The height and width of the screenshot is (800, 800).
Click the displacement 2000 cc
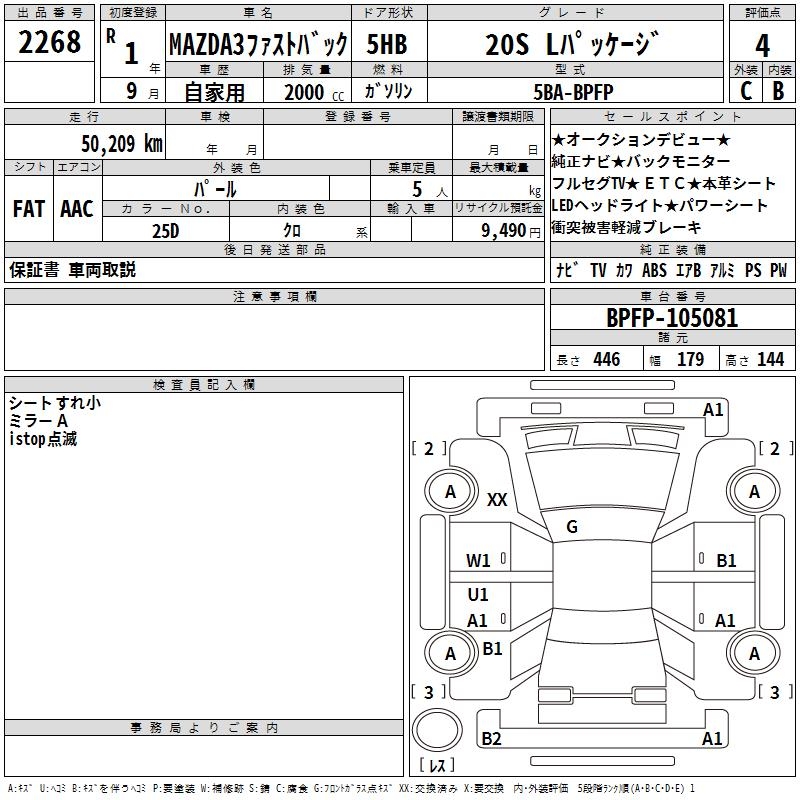tap(314, 92)
